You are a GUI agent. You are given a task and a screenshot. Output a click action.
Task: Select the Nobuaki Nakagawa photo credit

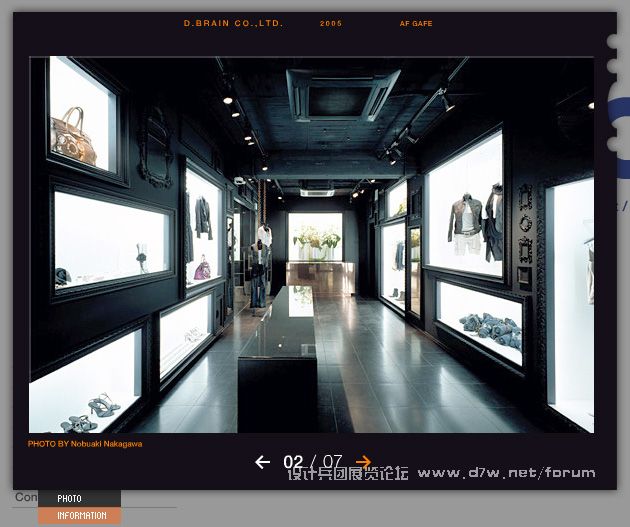(85, 444)
